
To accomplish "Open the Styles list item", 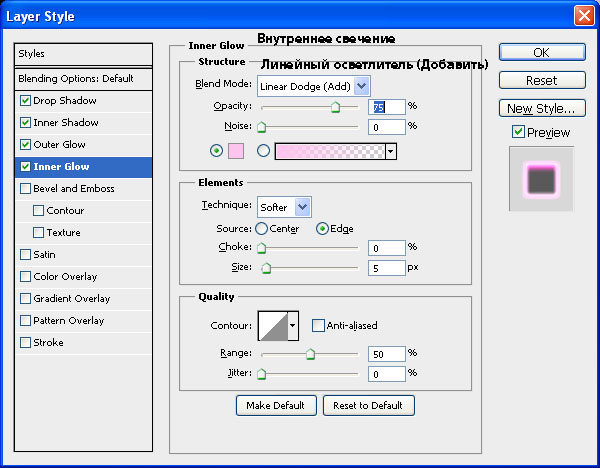I will click(83, 54).
